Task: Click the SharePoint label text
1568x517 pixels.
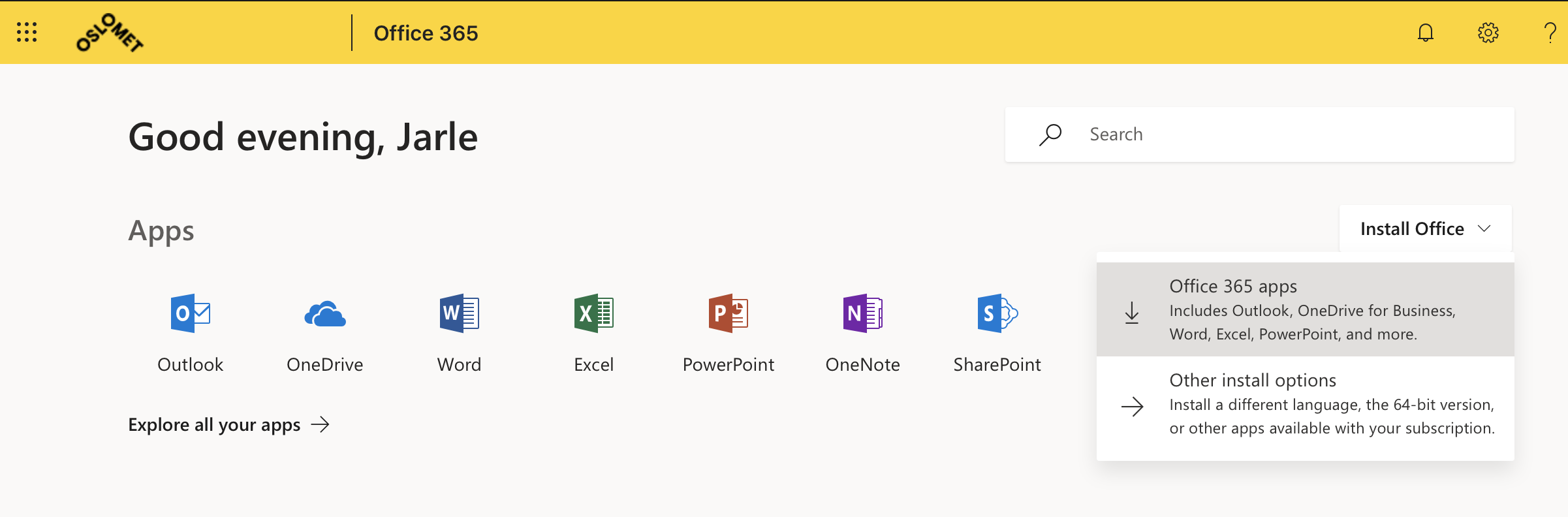Action: 997,364
